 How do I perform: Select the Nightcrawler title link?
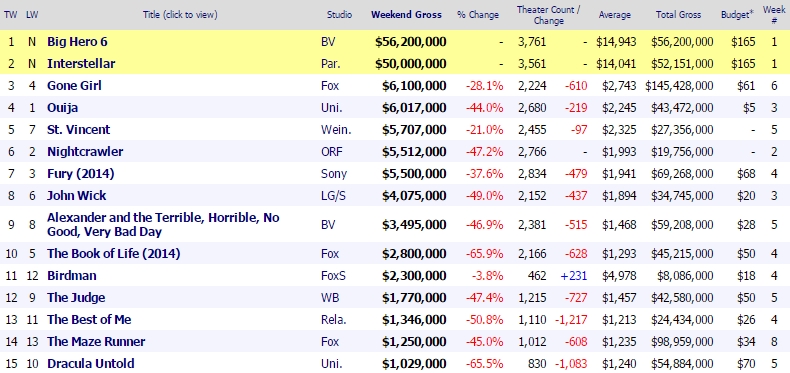85,152
